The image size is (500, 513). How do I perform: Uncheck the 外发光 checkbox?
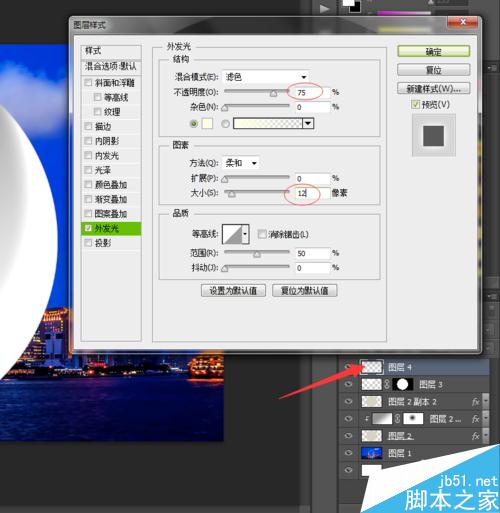tap(88, 228)
